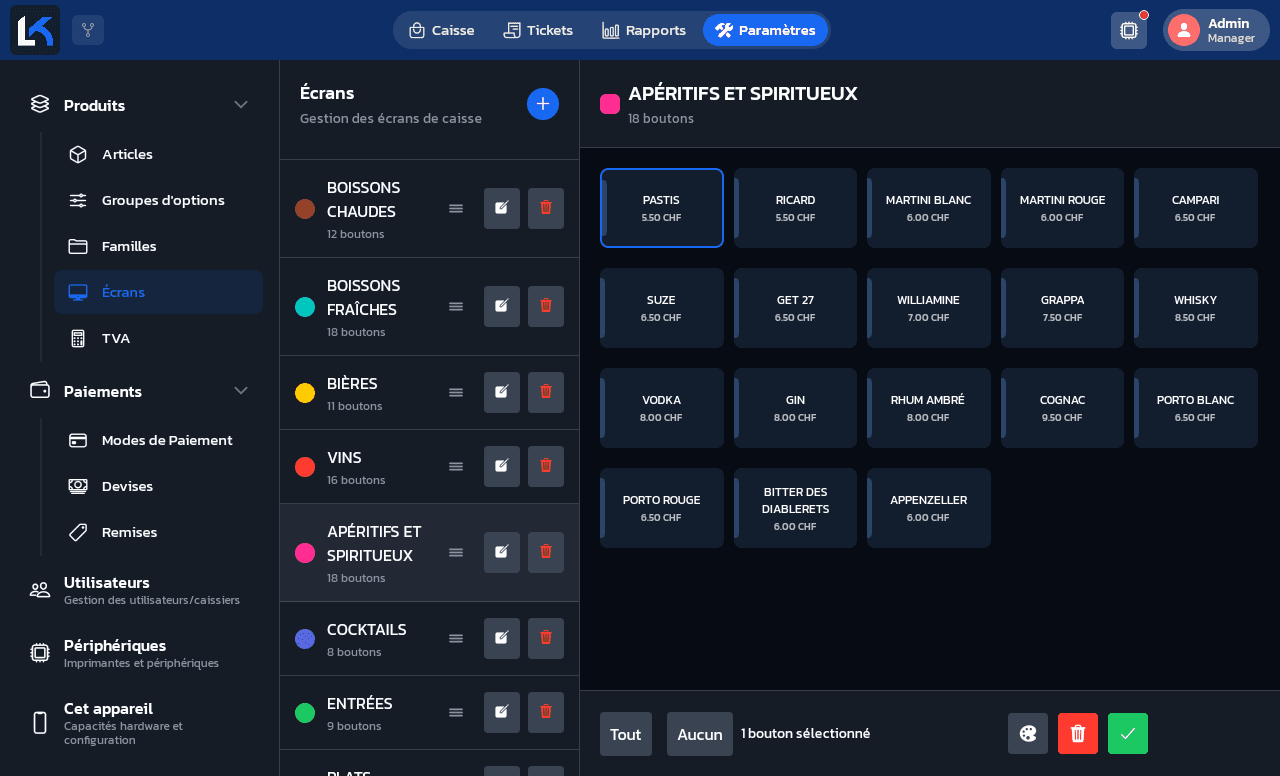The width and height of the screenshot is (1280, 776).
Task: Click the LK application logo
Action: click(x=35, y=30)
